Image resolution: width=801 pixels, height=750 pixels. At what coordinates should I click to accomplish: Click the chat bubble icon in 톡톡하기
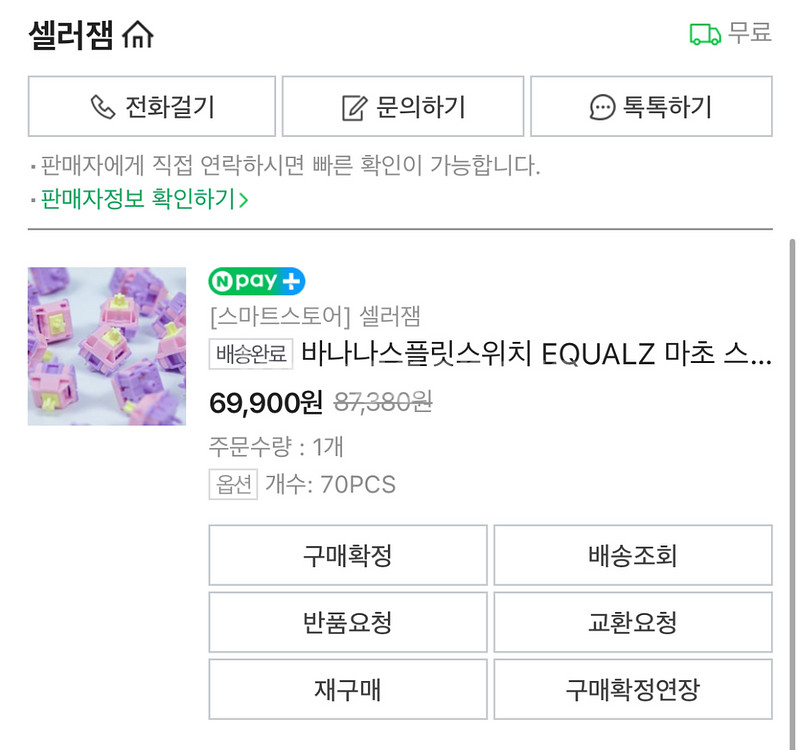[602, 107]
